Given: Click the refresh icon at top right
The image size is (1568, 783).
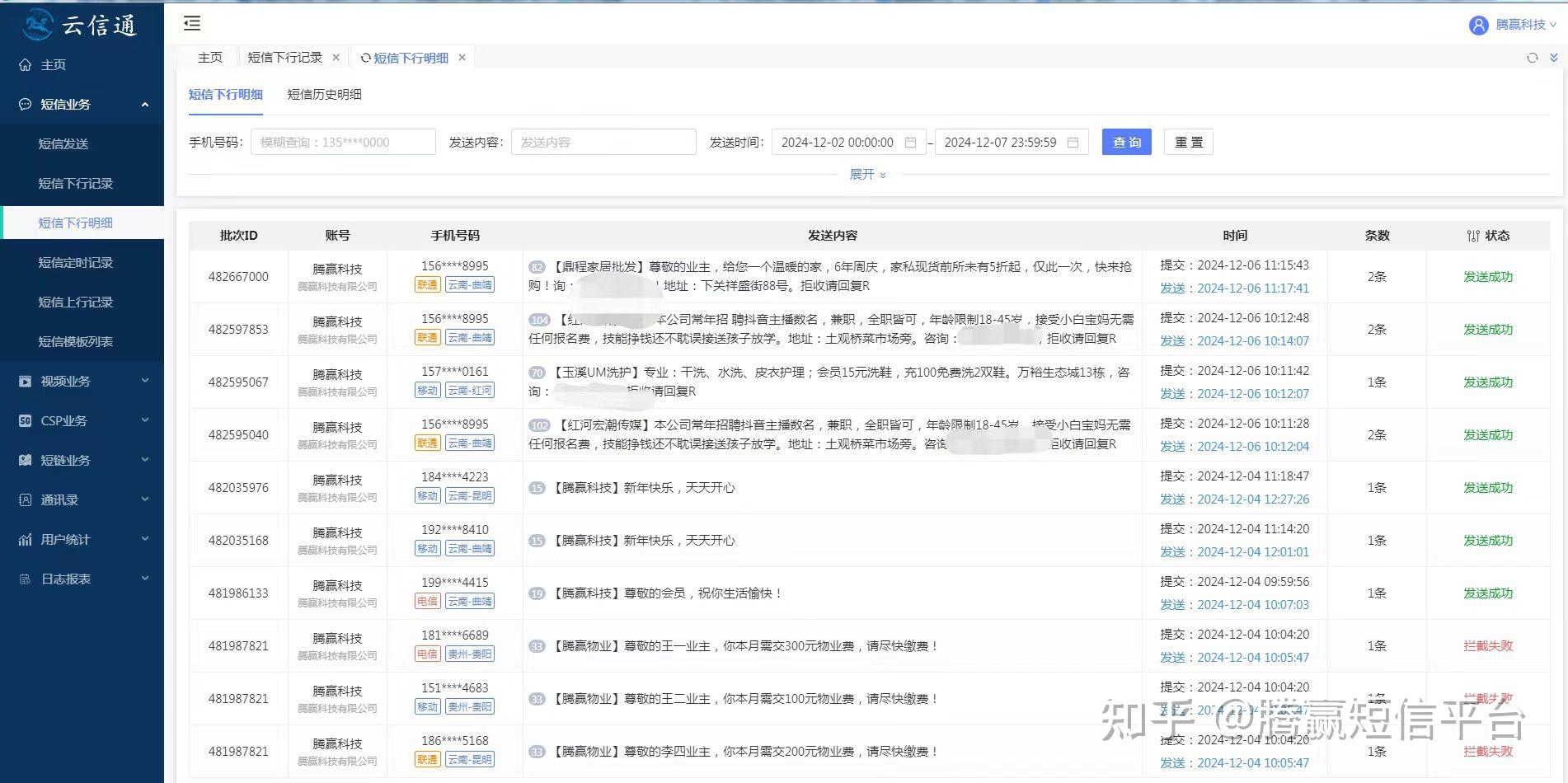Looking at the screenshot, I should click(1532, 58).
